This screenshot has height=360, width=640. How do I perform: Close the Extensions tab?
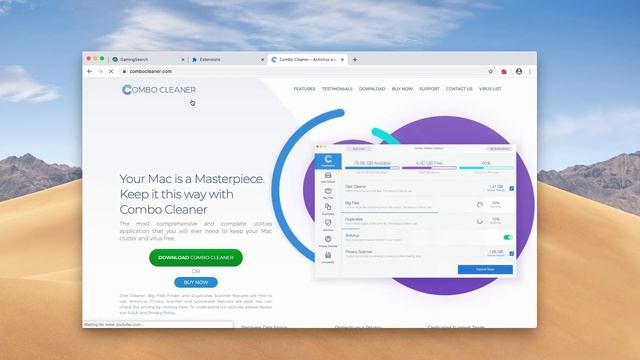[262, 60]
